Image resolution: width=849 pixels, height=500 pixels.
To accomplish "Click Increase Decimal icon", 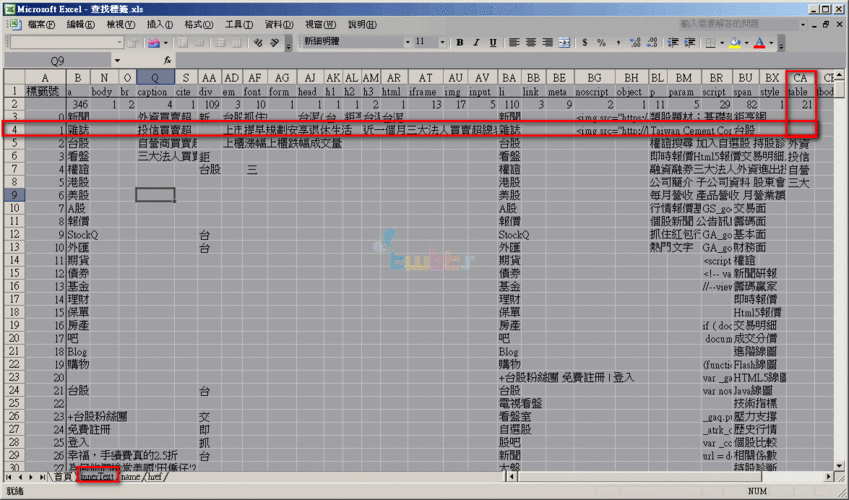I will pyautogui.click(x=635, y=42).
